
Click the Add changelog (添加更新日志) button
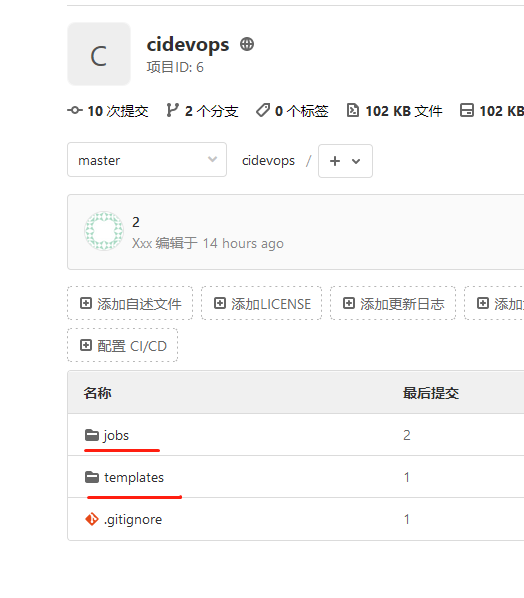pyautogui.click(x=393, y=303)
